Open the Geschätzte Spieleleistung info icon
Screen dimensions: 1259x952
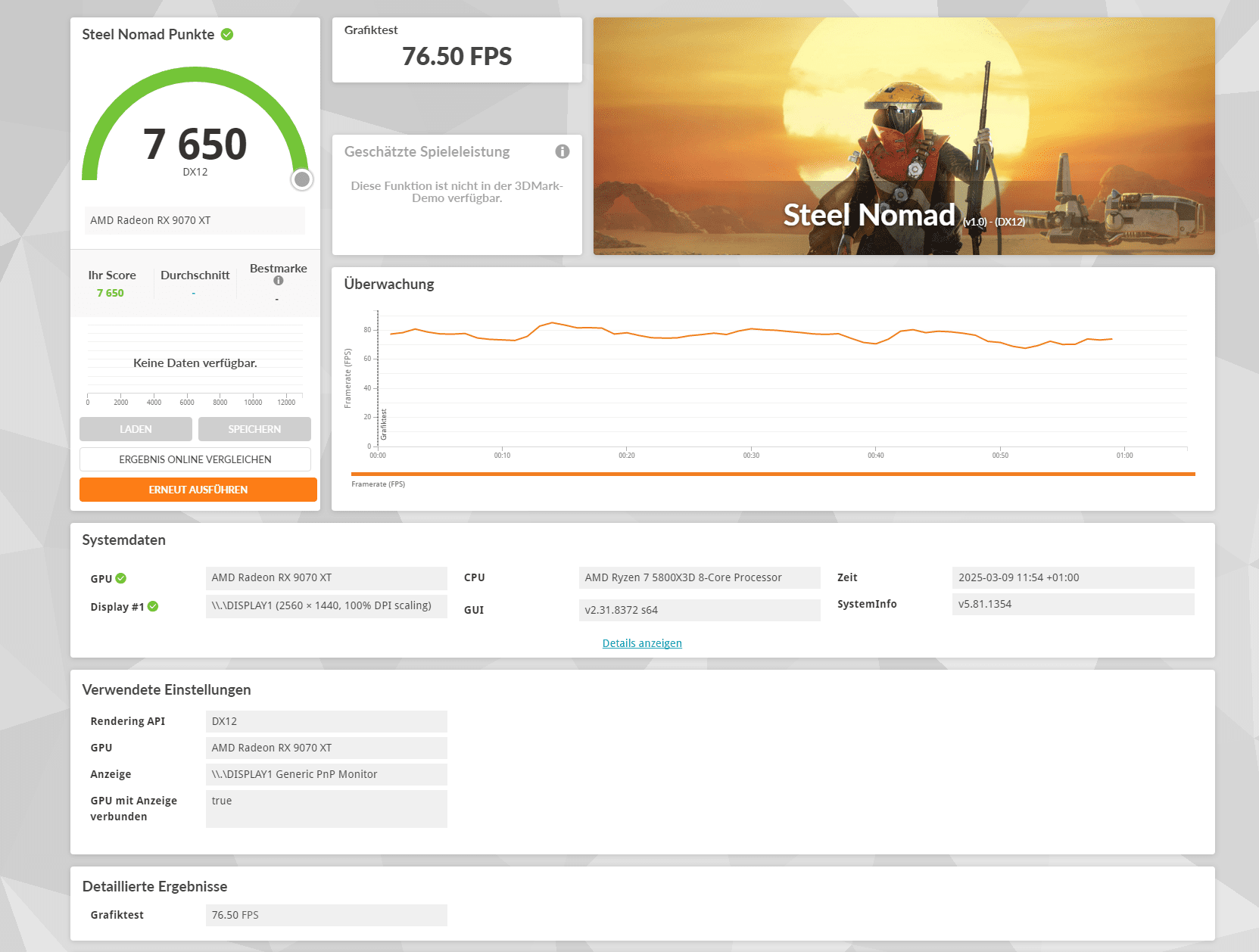562,151
